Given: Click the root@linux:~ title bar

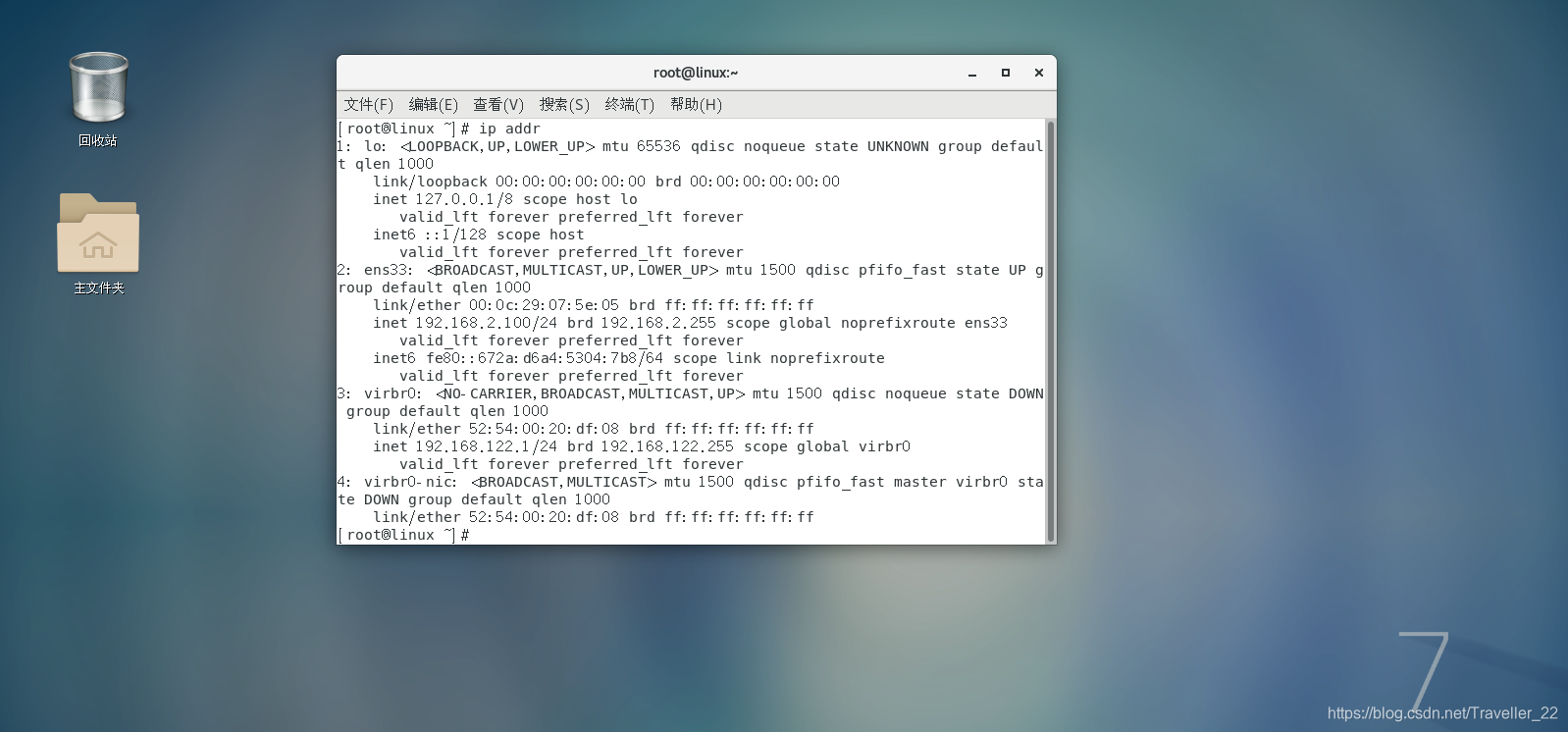Looking at the screenshot, I should click(x=696, y=73).
